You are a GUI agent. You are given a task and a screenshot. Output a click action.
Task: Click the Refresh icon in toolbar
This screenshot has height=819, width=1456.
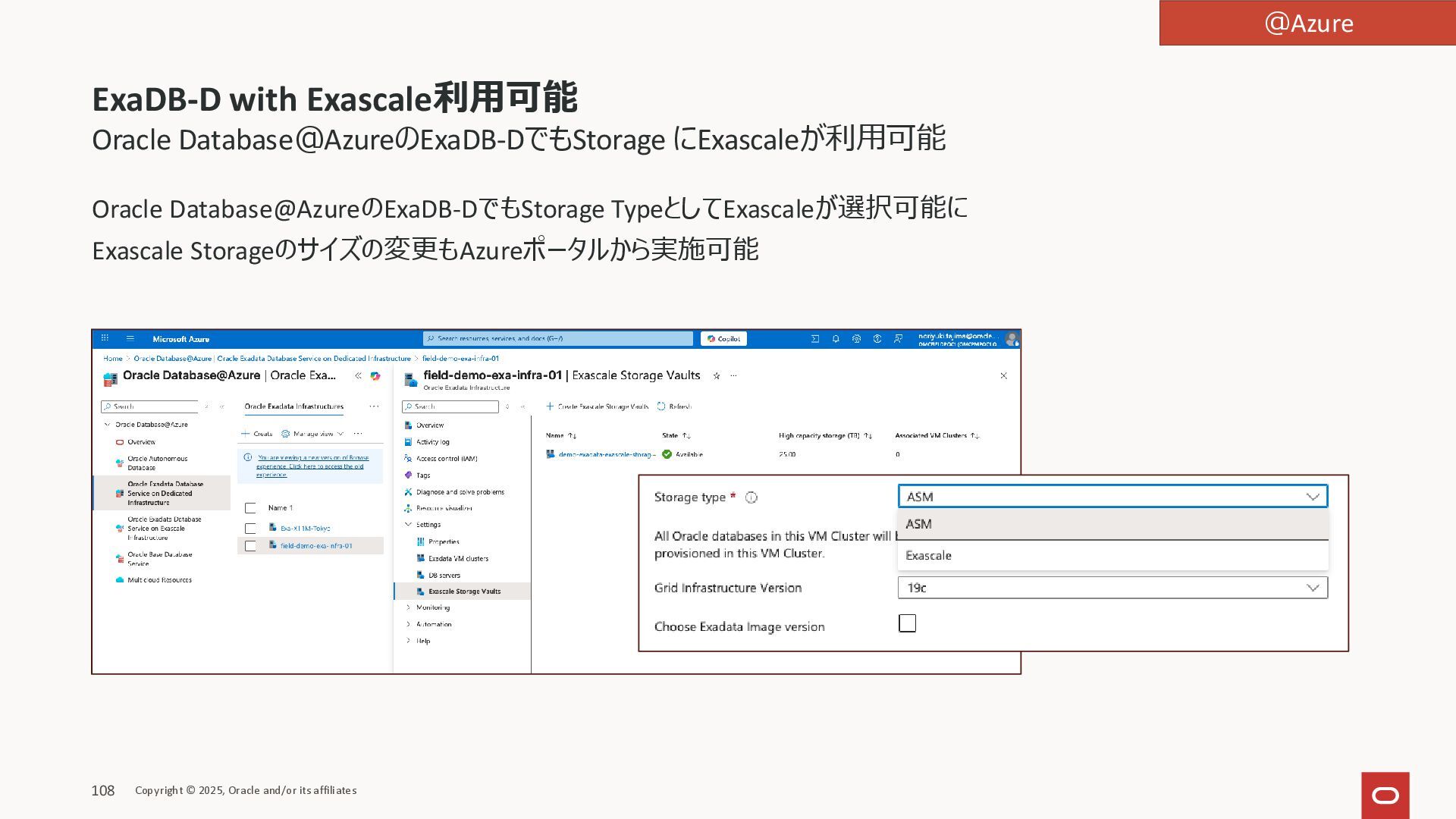click(661, 406)
